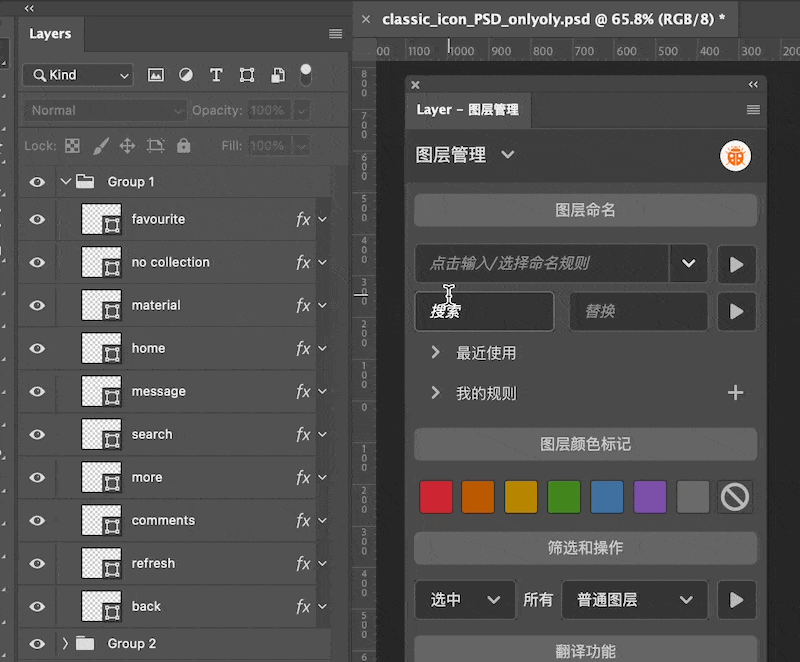The height and width of the screenshot is (662, 800).
Task: Collapse the Group 1 folder
Action: [x=65, y=181]
